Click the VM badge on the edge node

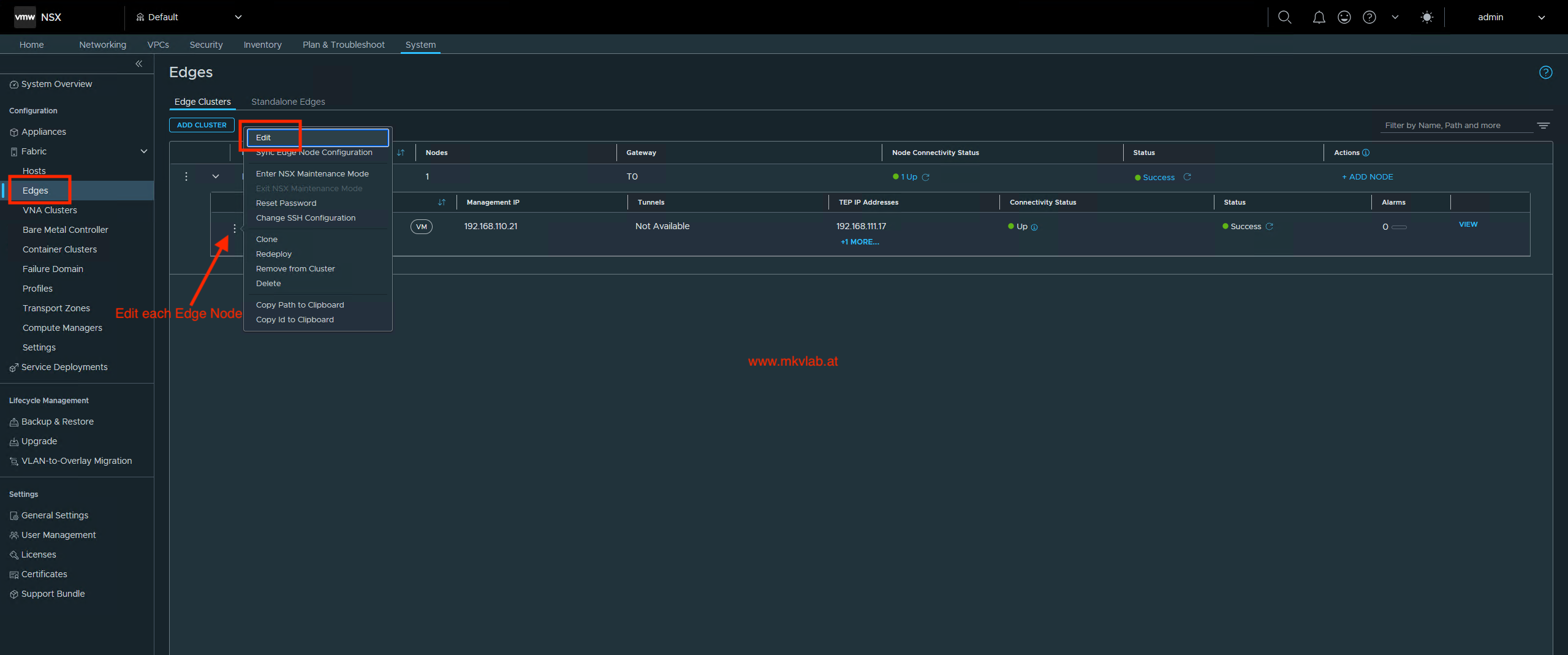422,227
